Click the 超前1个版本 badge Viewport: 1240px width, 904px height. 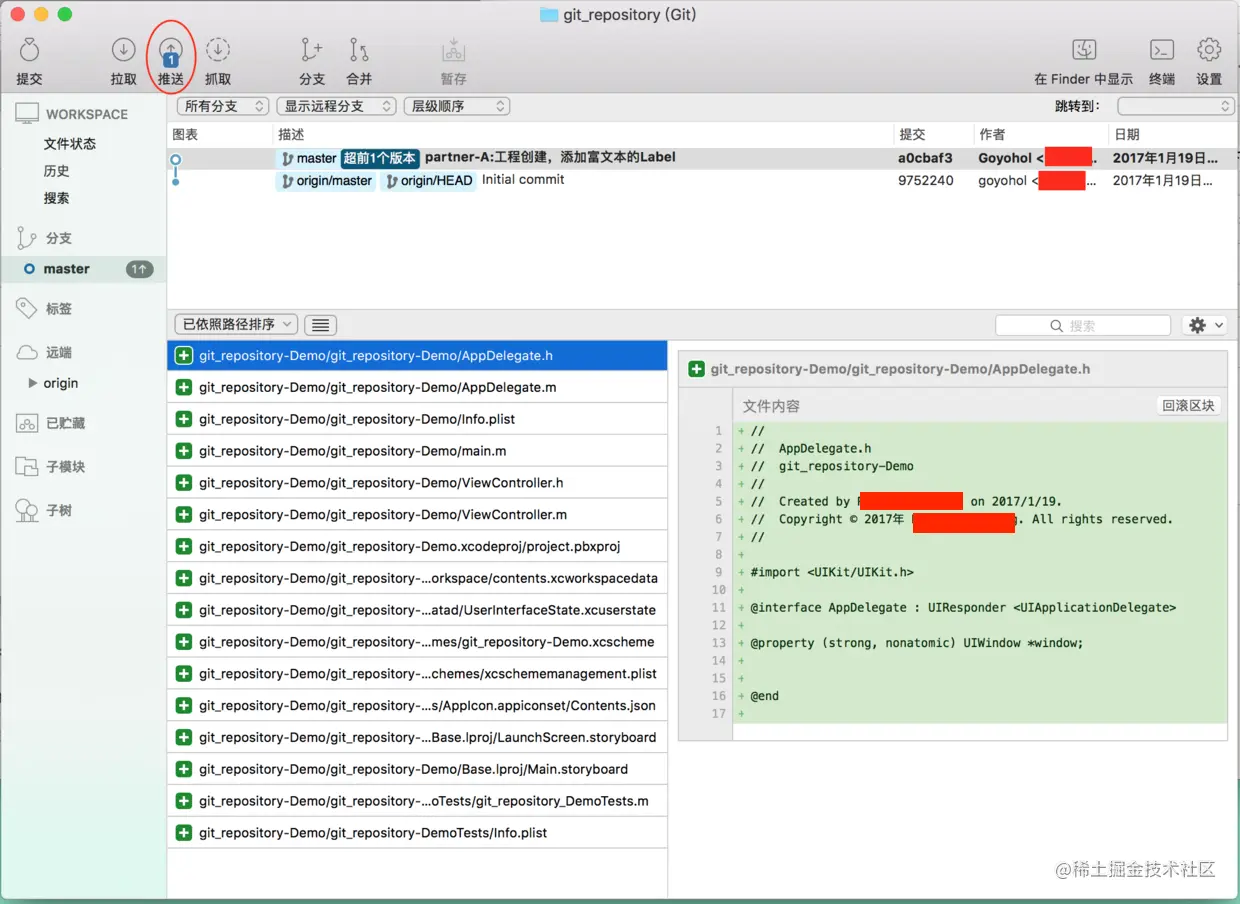[379, 158]
